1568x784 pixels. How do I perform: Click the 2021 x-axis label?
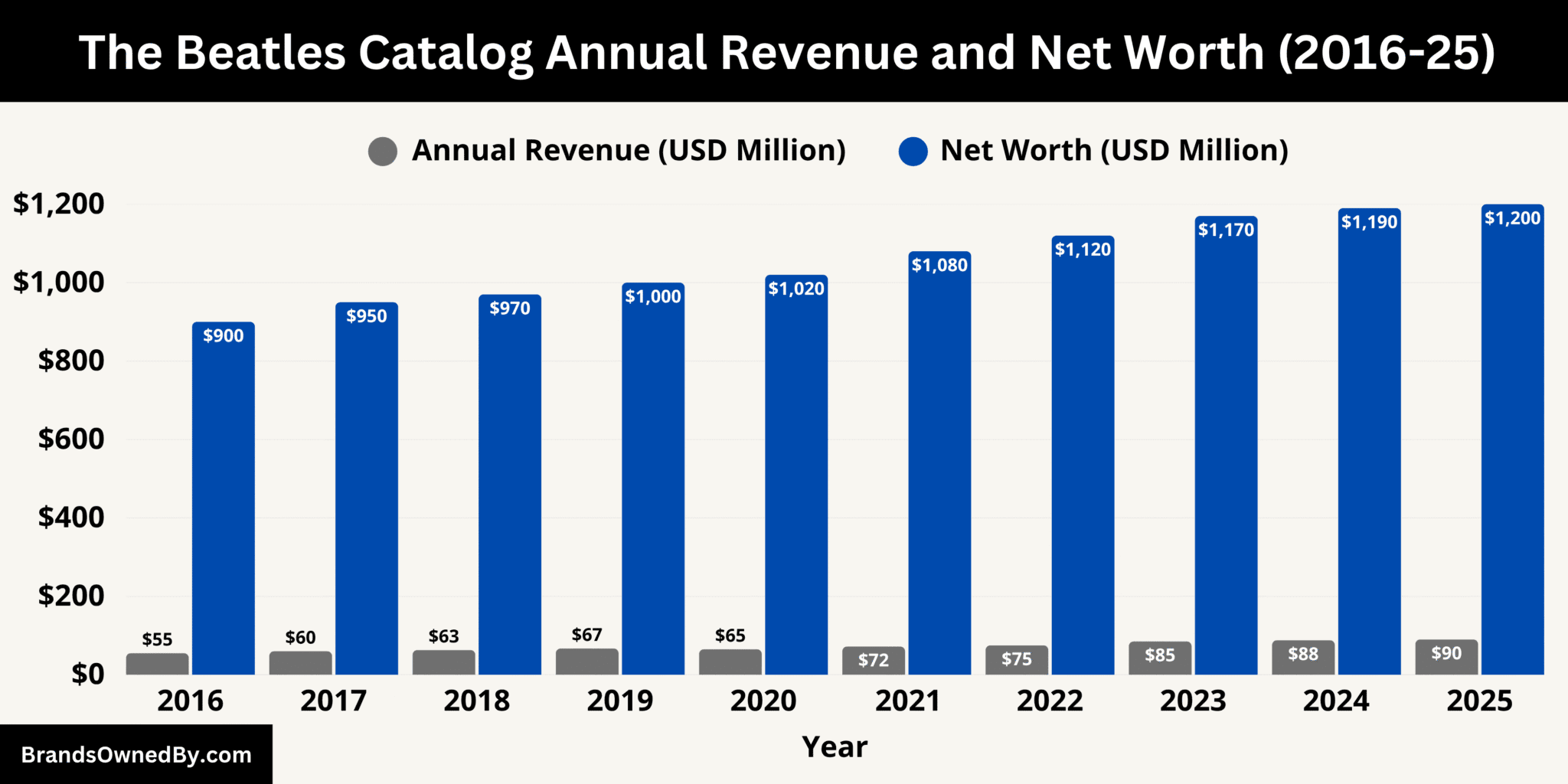(906, 701)
